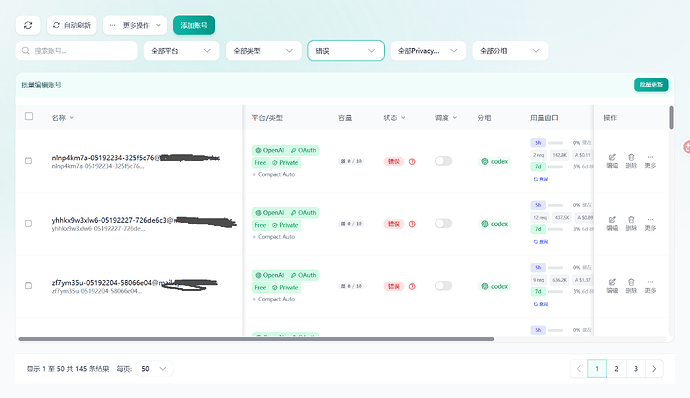The image size is (690, 398).
Task: Click red error info icon in yhhkx9w3xlw6 row
Action: pos(412,224)
